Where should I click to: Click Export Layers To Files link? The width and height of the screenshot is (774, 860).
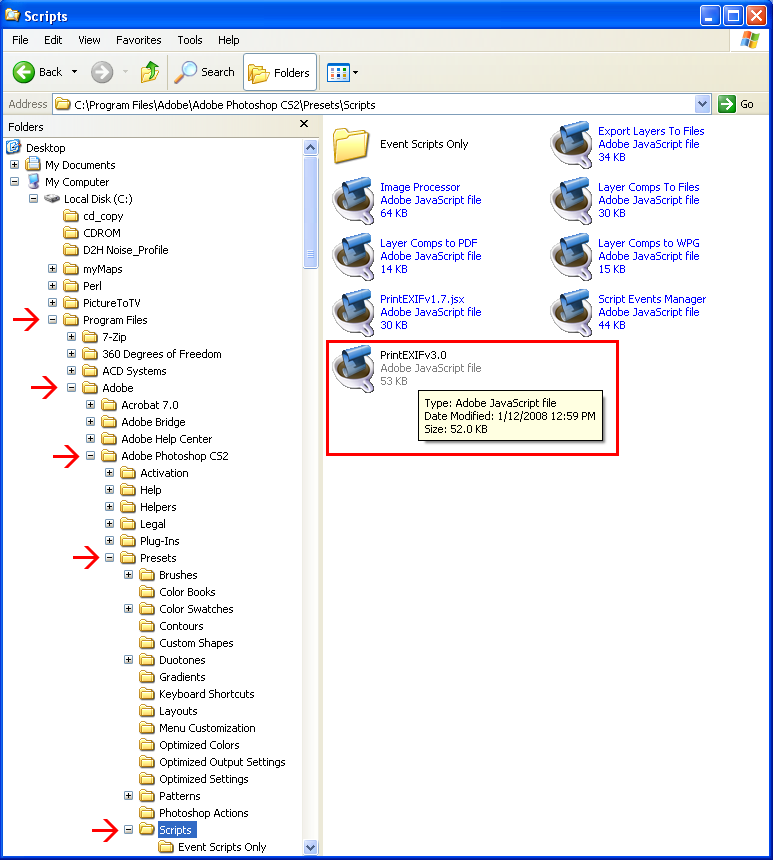[x=651, y=131]
